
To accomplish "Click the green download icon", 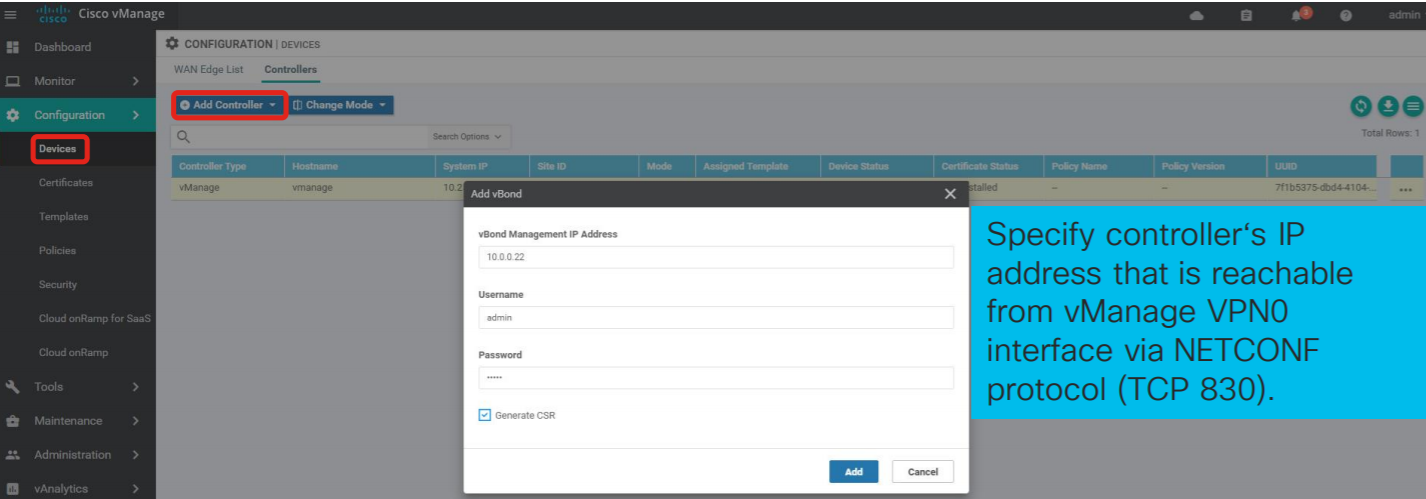I will 1387,106.
